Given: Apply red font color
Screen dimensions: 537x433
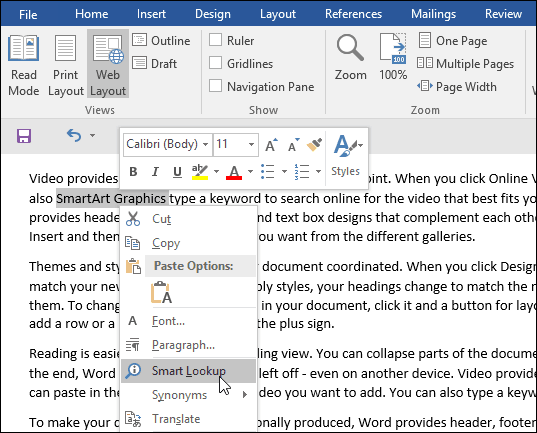Looking at the screenshot, I should pos(234,172).
